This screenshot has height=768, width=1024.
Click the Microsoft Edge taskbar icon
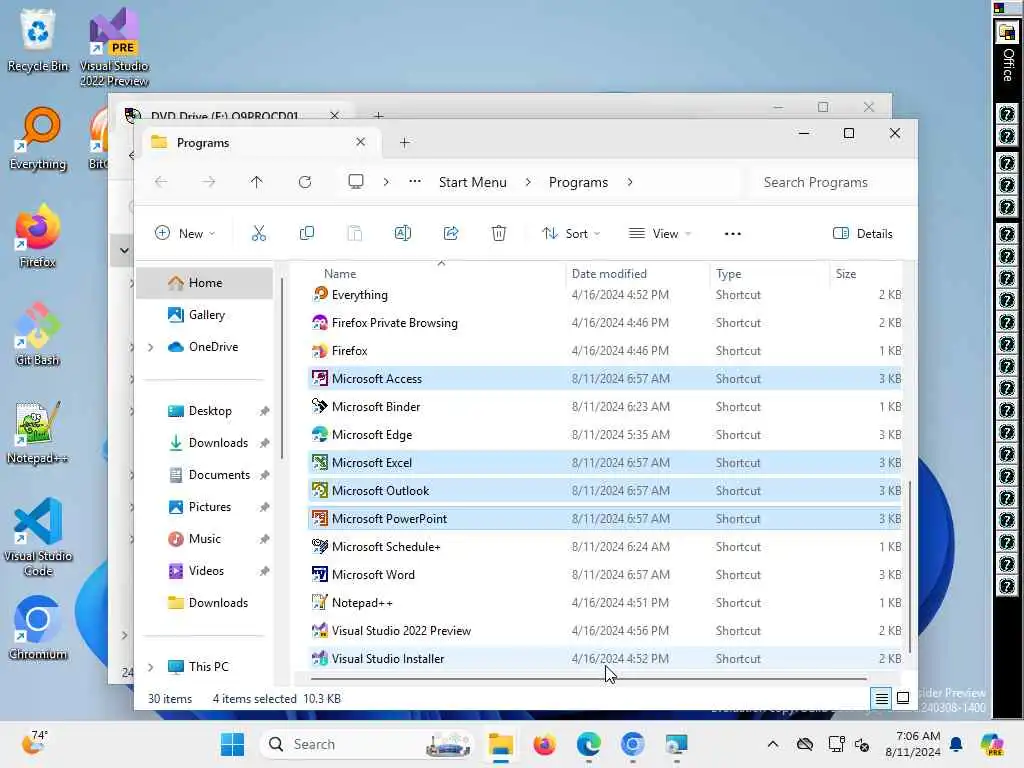coord(588,744)
